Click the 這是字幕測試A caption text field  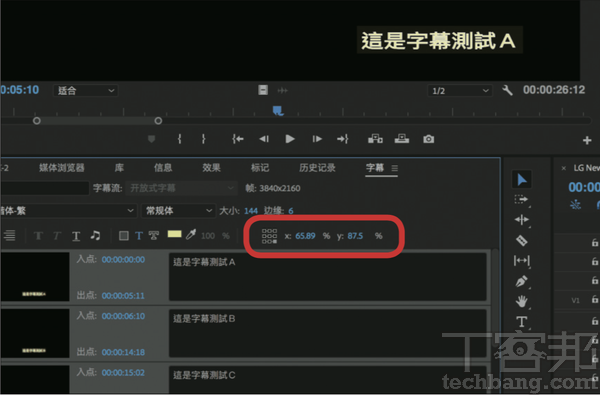(328, 277)
